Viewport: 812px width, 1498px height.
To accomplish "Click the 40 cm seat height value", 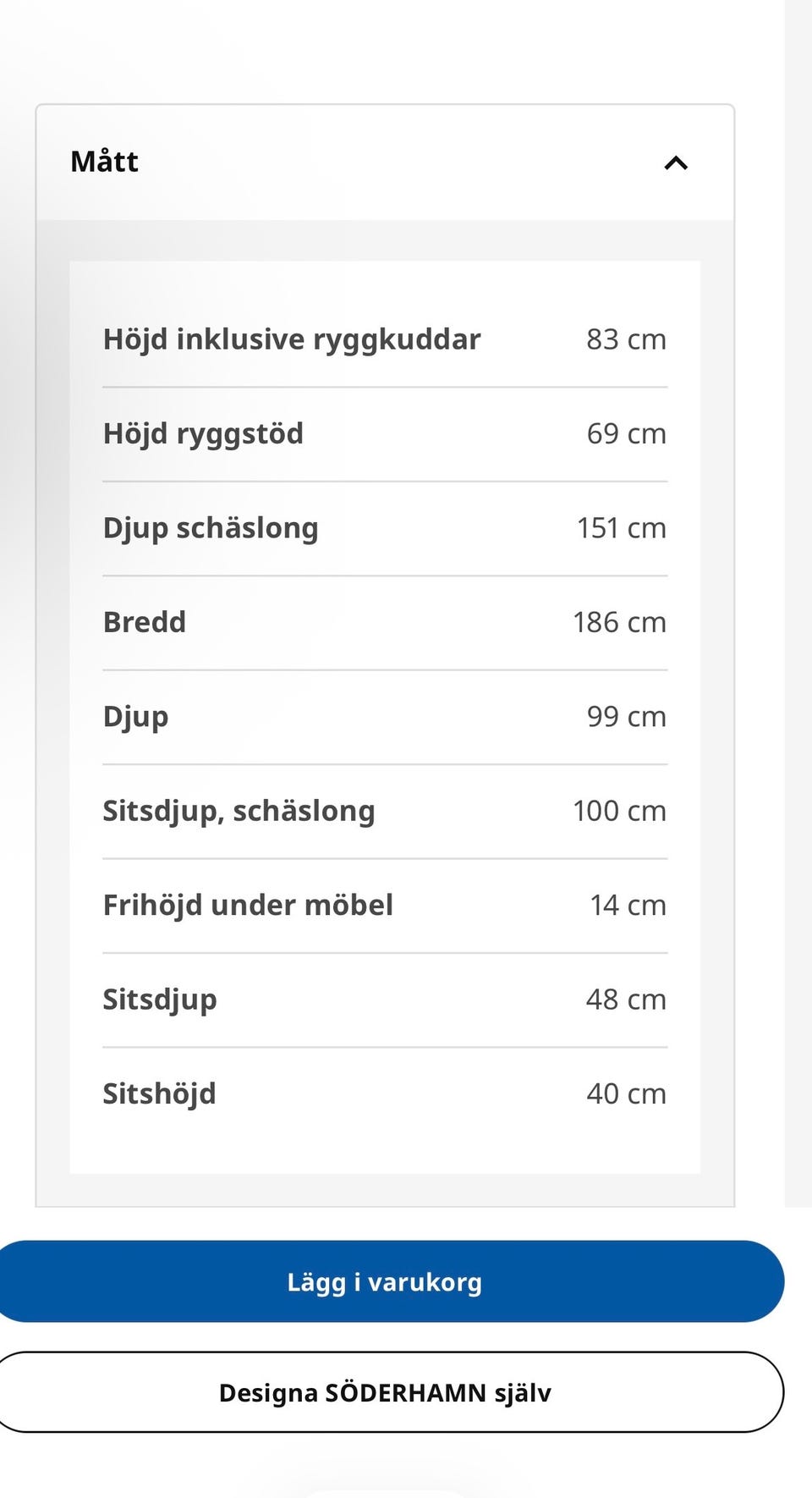I will point(626,1093).
